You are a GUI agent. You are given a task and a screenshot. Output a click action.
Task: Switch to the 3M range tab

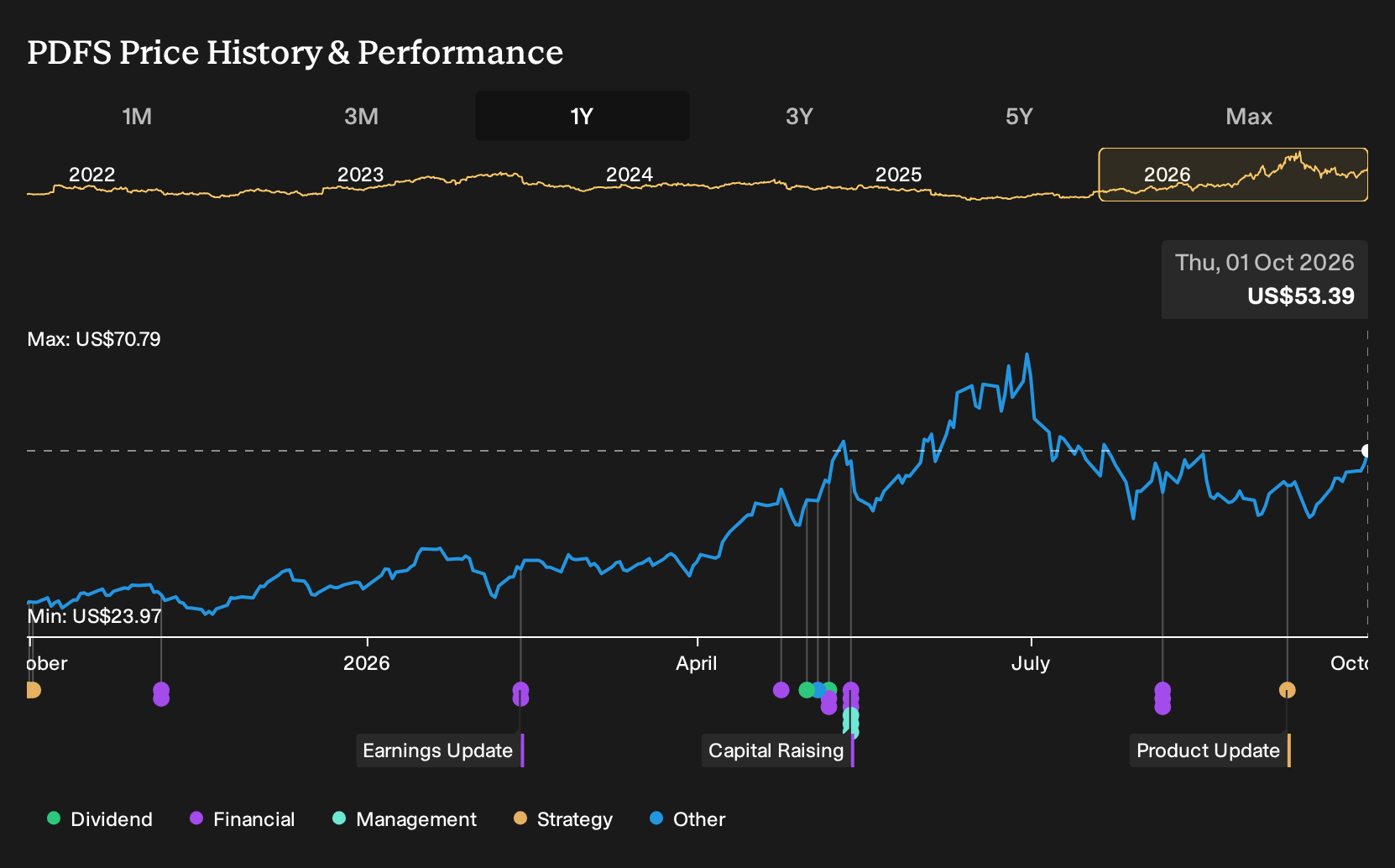pyautogui.click(x=361, y=116)
